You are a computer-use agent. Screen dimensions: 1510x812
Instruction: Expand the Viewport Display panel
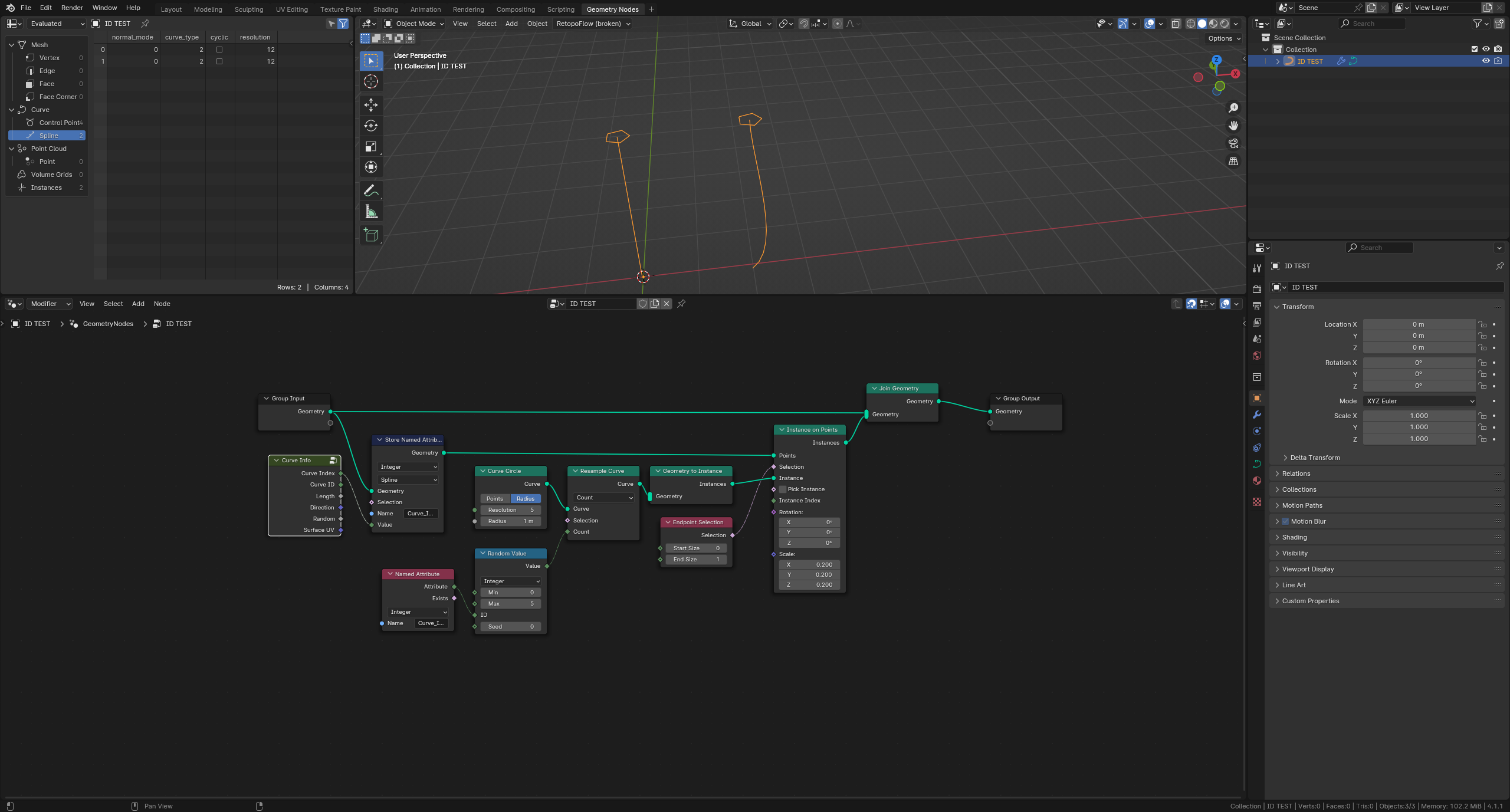[1307, 569]
